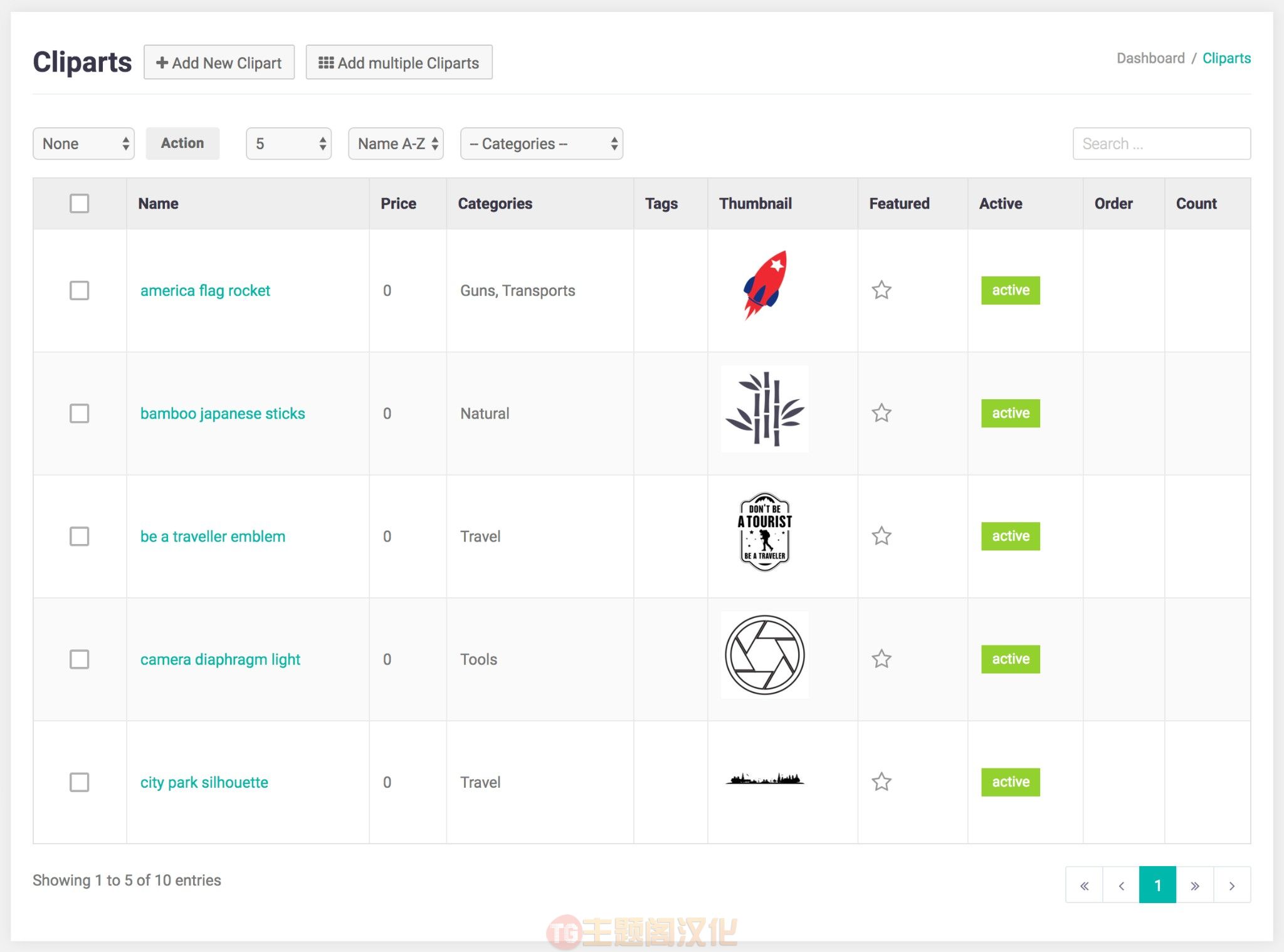Check the america flag rocket row checkbox

coord(79,290)
